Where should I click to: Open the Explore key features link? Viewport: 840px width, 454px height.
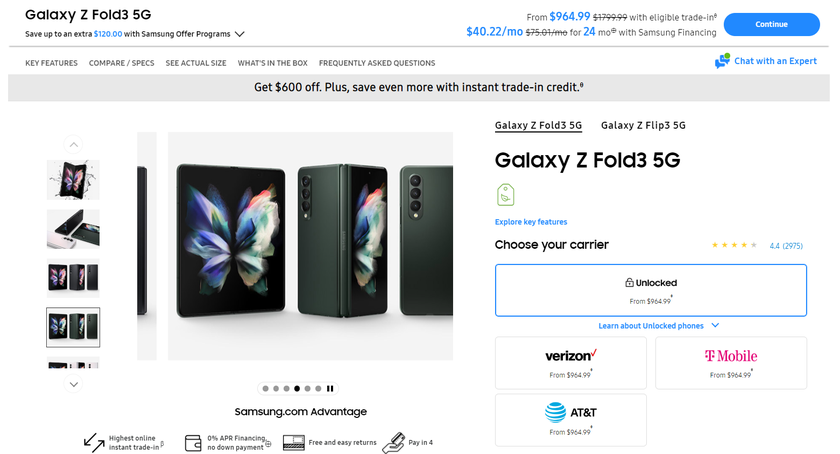coord(531,222)
